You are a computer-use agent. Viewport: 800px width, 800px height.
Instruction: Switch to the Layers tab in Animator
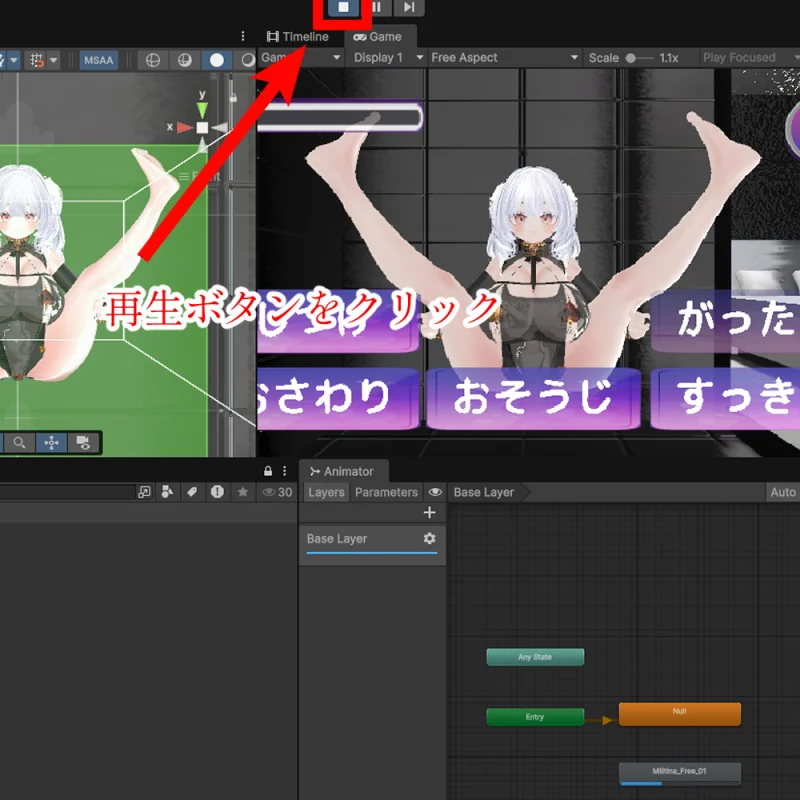[x=326, y=492]
